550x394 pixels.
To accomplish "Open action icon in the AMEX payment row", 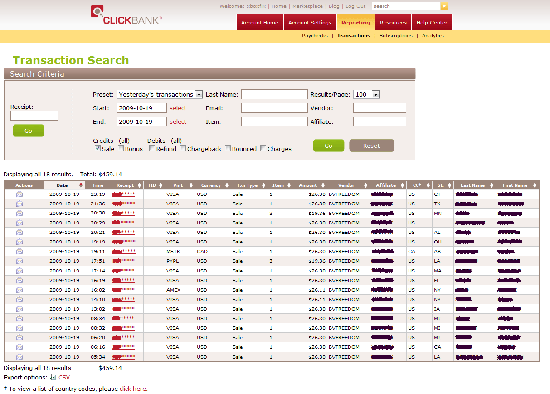I will click(20, 290).
